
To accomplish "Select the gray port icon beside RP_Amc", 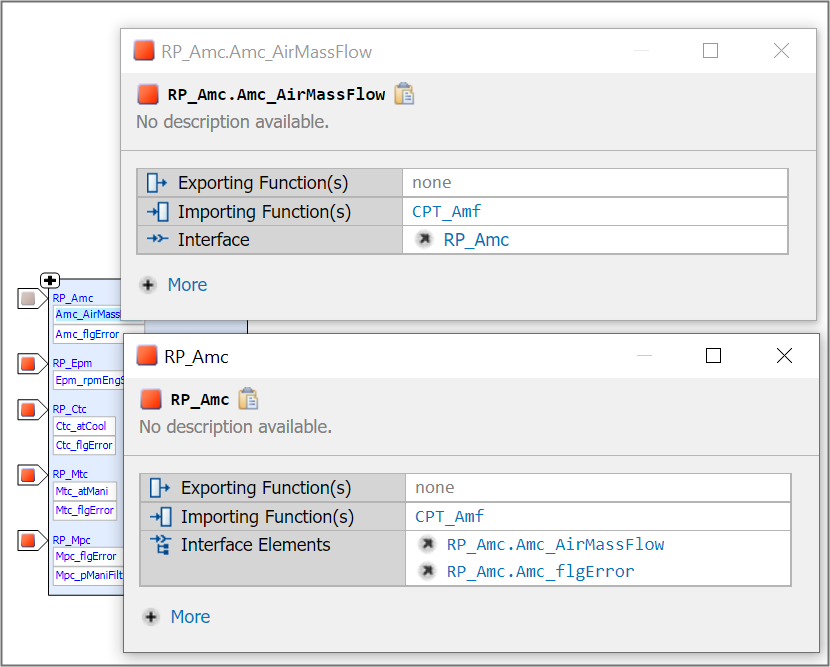I will click(x=27, y=298).
